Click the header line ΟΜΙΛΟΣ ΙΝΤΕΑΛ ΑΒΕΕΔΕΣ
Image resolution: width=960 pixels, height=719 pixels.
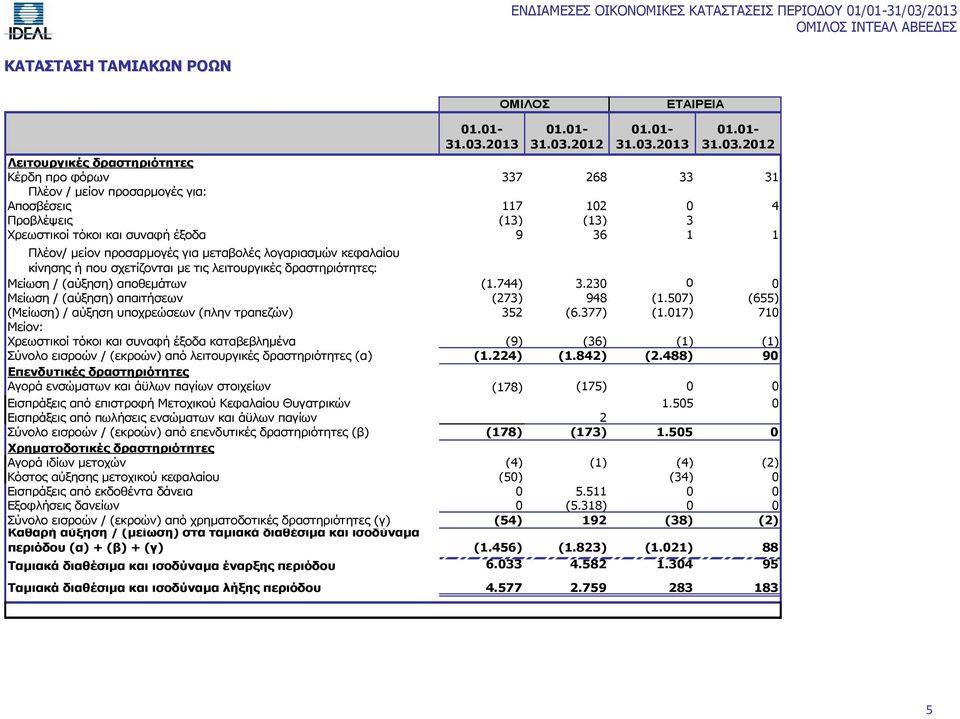pos(876,27)
